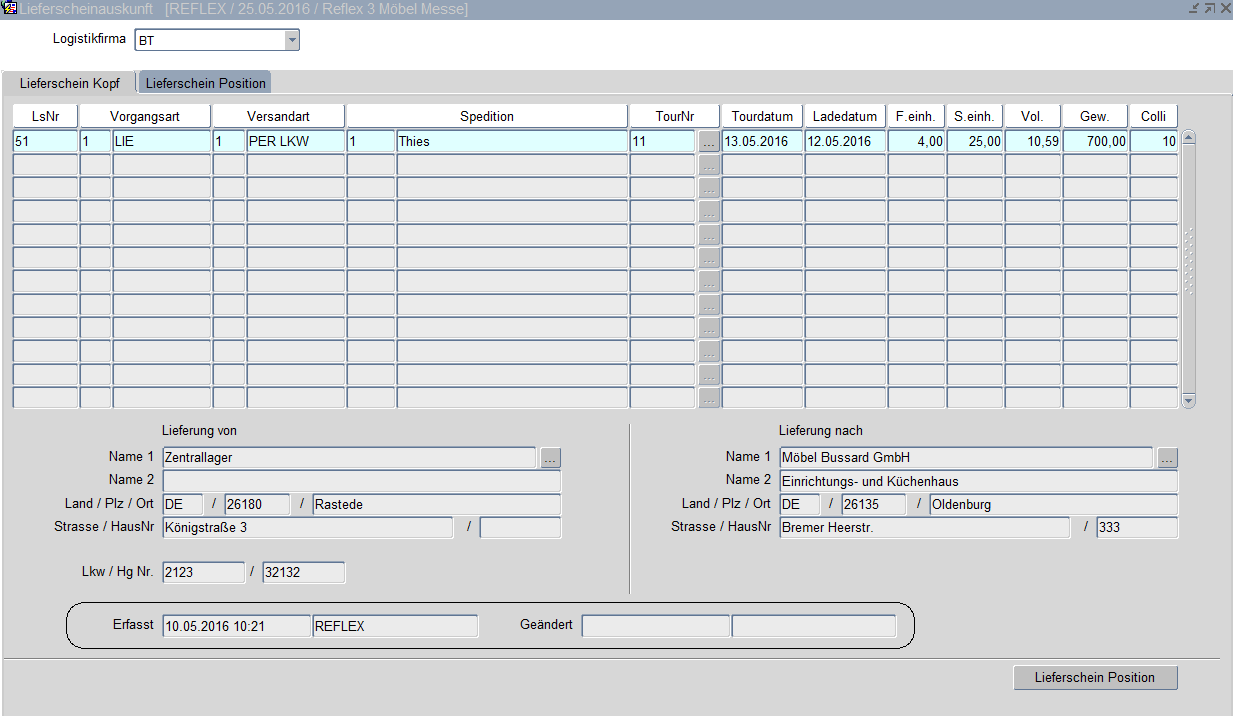Click the LsNr column header
The height and width of the screenshot is (716, 1233).
[45, 117]
